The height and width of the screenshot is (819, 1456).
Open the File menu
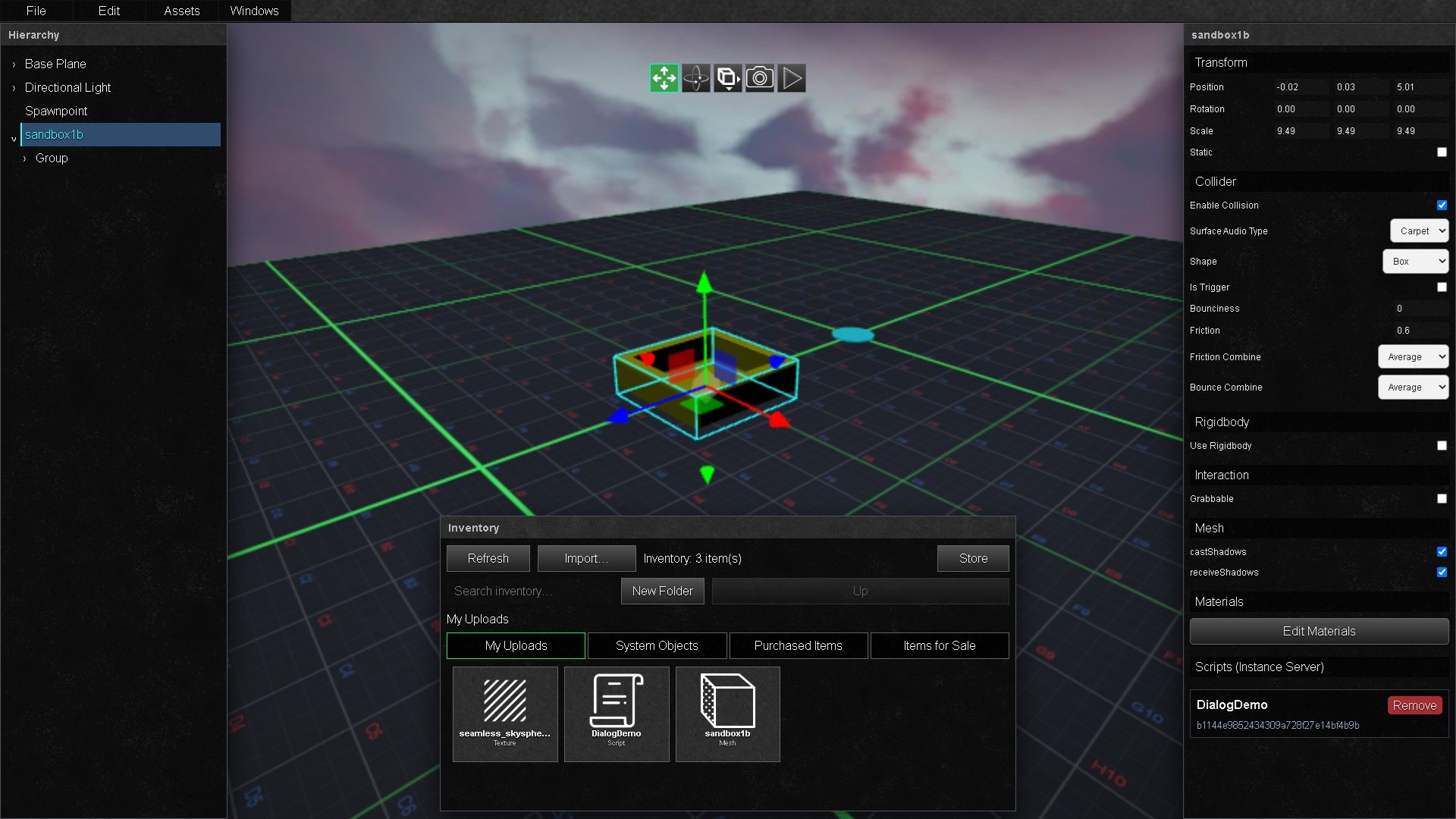36,11
